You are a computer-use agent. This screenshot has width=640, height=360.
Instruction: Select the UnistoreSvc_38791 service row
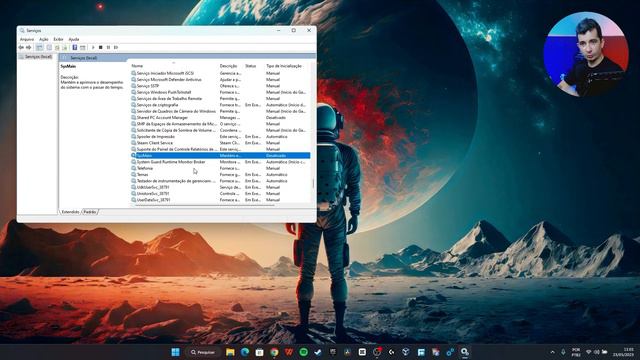[x=220, y=193]
